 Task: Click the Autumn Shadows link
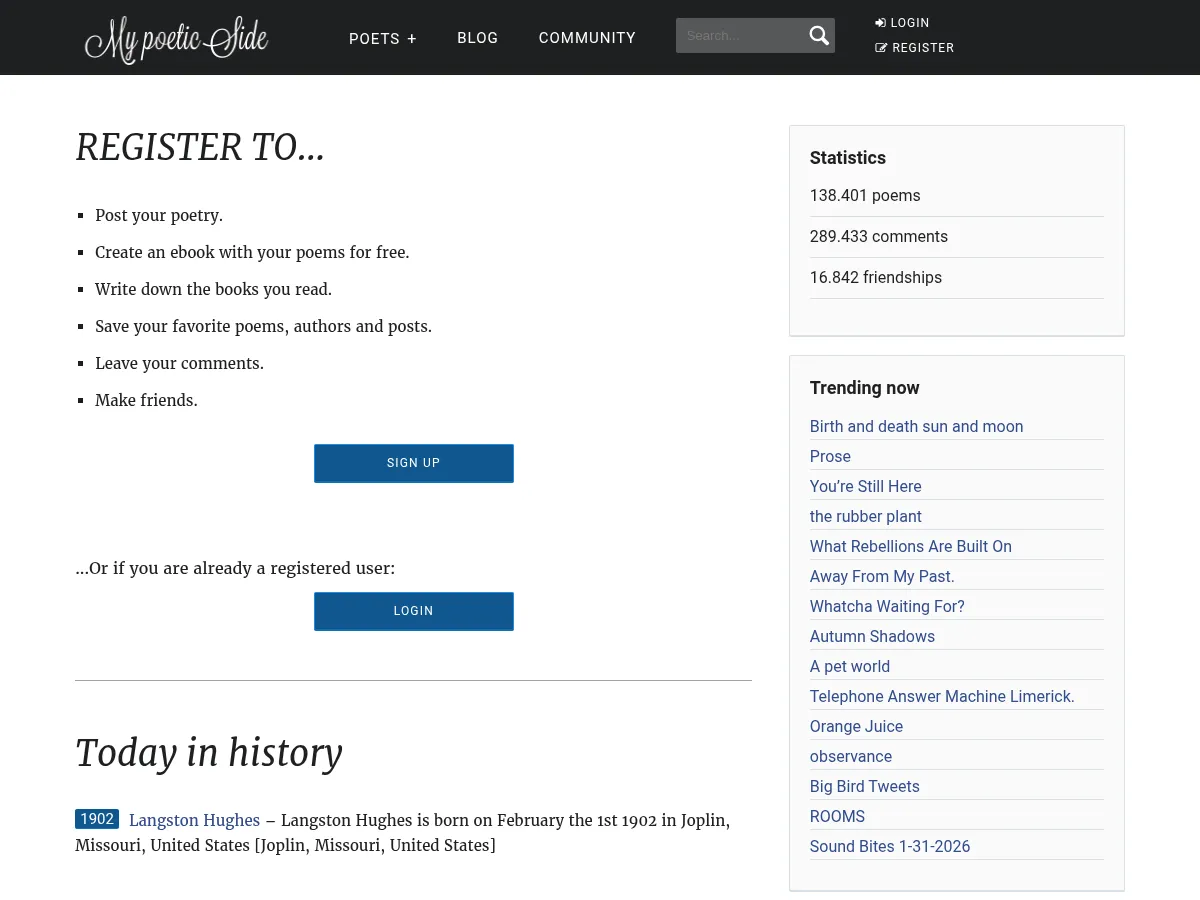(872, 636)
